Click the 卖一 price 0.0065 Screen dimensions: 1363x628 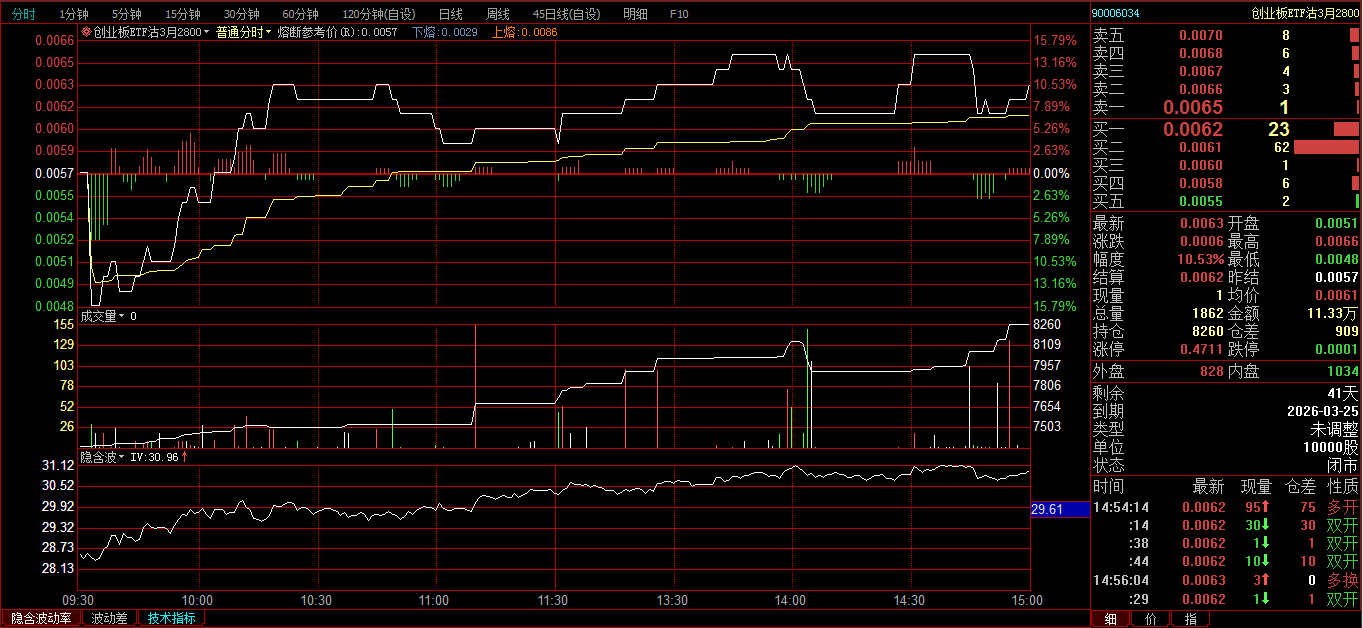[x=1192, y=107]
